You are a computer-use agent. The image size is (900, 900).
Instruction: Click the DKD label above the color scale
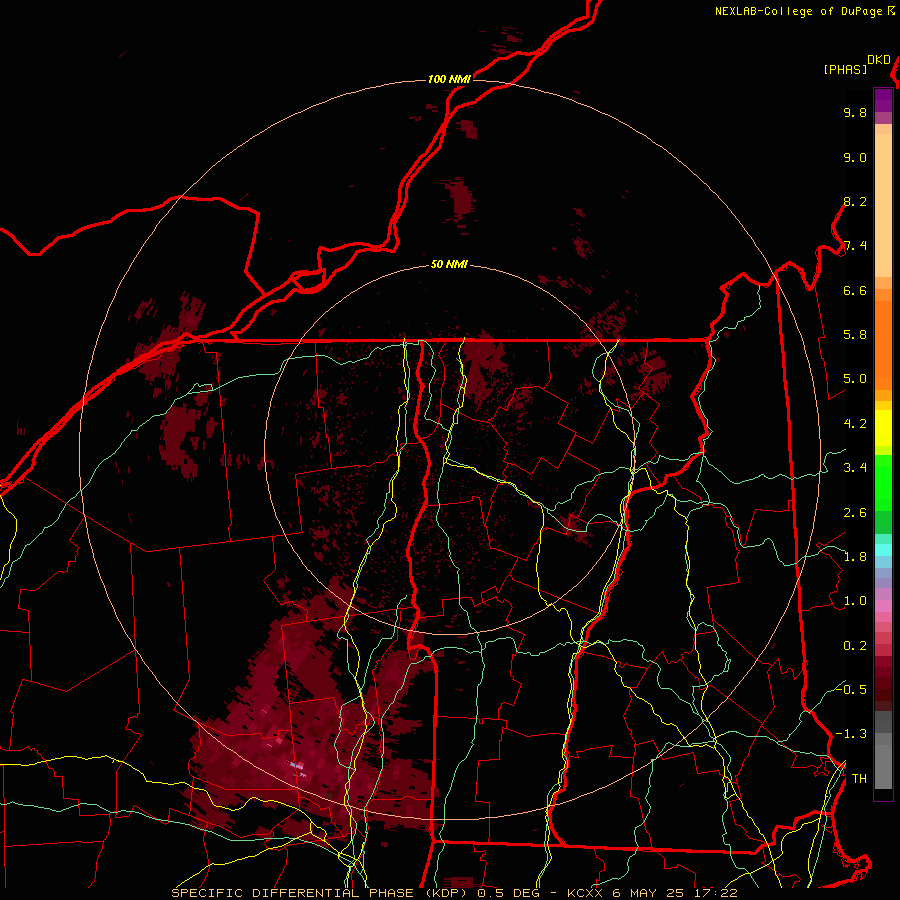click(x=878, y=60)
